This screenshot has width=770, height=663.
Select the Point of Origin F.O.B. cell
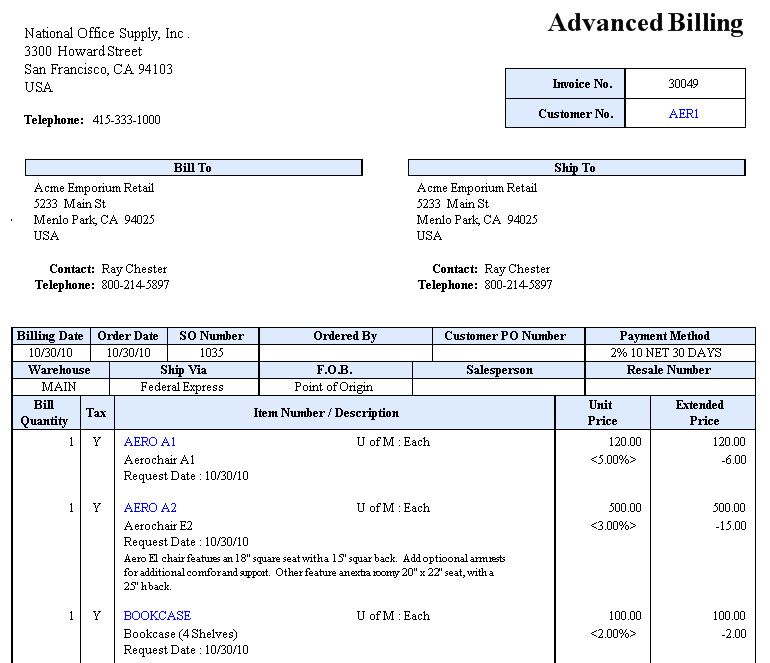[x=334, y=387]
